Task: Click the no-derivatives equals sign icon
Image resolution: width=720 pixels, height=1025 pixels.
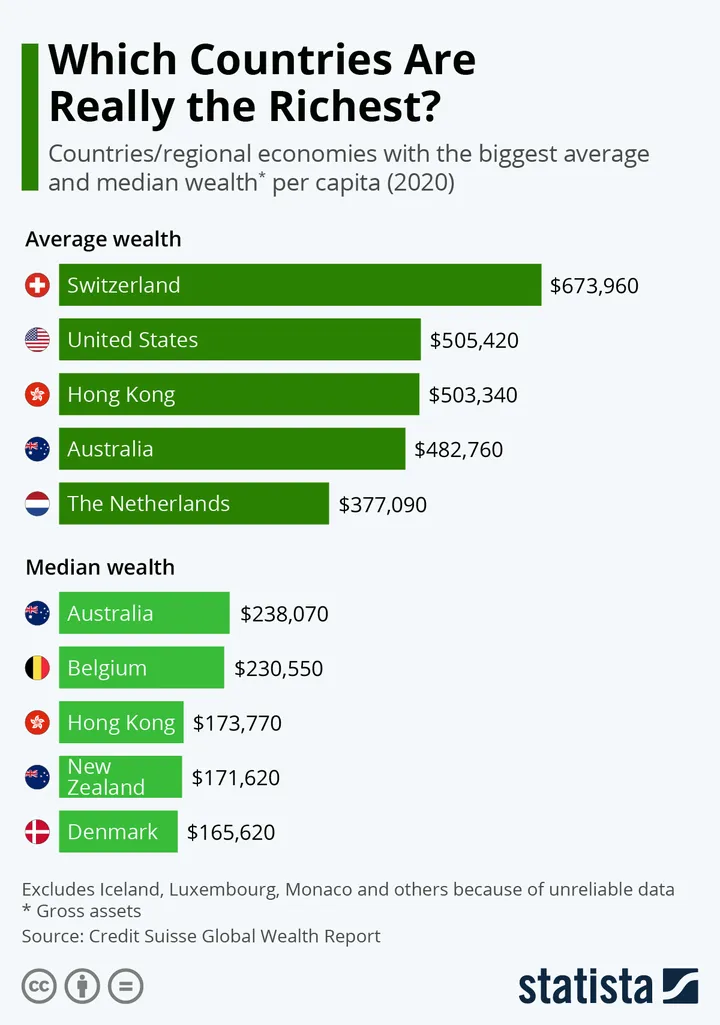Action: [x=126, y=986]
